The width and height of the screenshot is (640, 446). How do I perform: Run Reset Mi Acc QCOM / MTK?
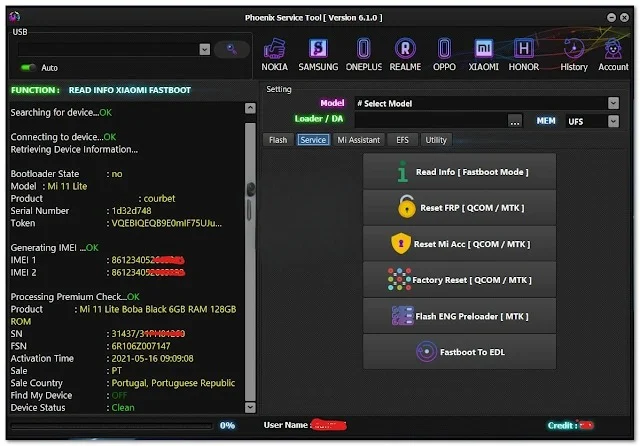[x=459, y=244]
